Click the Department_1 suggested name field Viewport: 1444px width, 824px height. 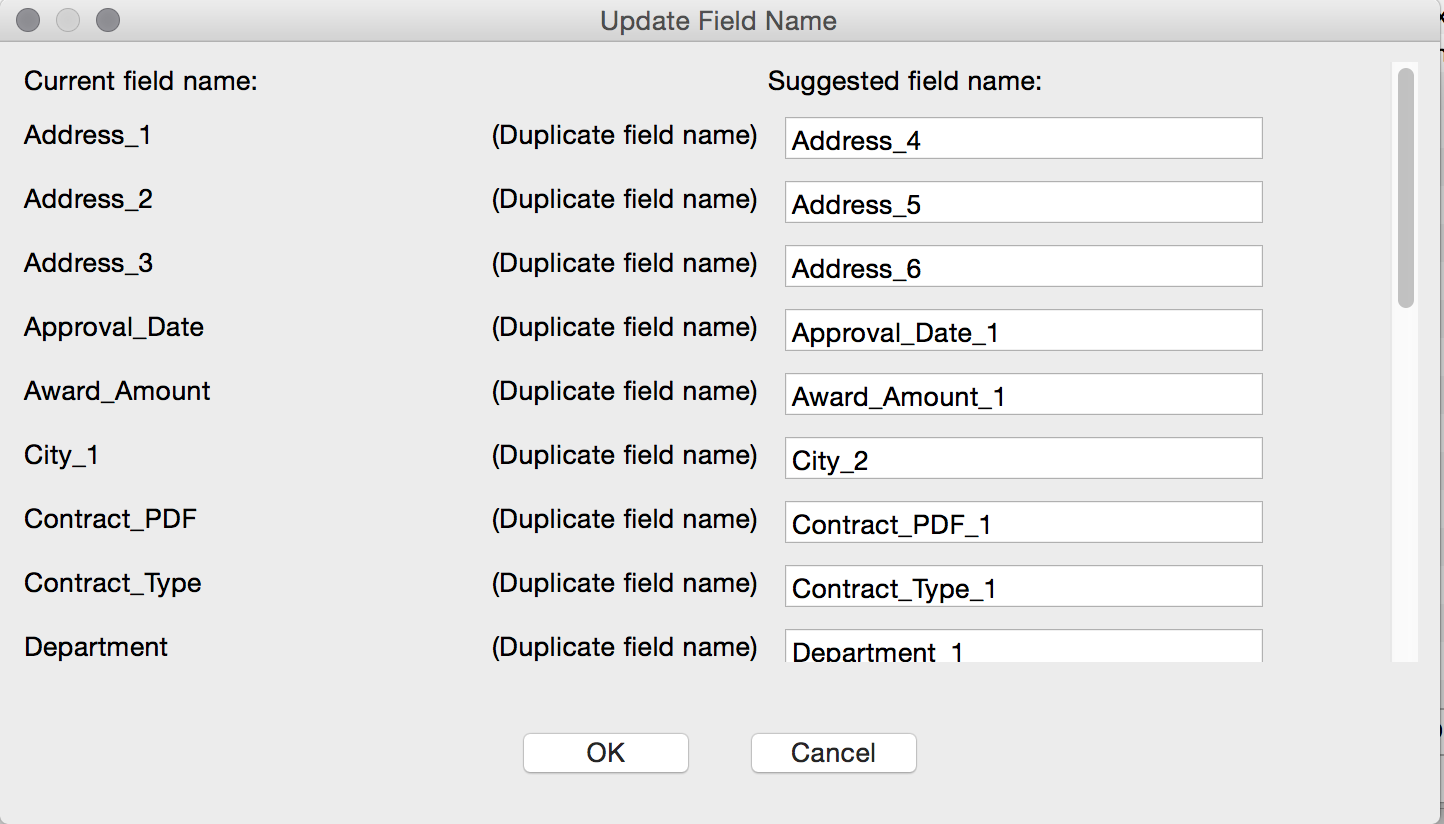coord(1022,650)
